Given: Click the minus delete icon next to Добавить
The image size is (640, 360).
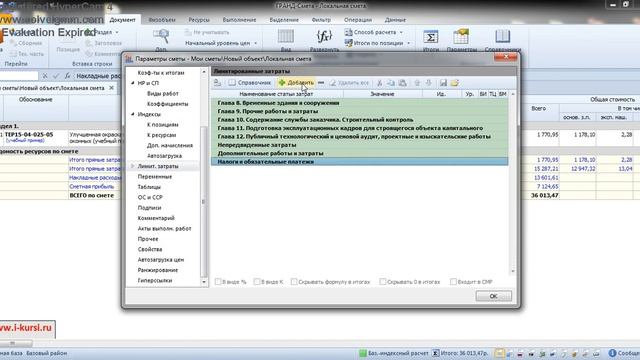Looking at the screenshot, I should pyautogui.click(x=321, y=83).
